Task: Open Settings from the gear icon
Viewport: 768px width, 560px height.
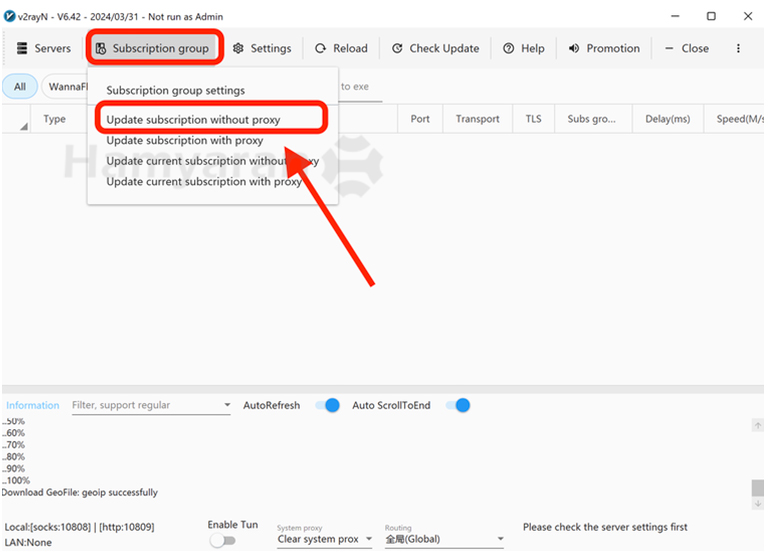Action: click(238, 48)
